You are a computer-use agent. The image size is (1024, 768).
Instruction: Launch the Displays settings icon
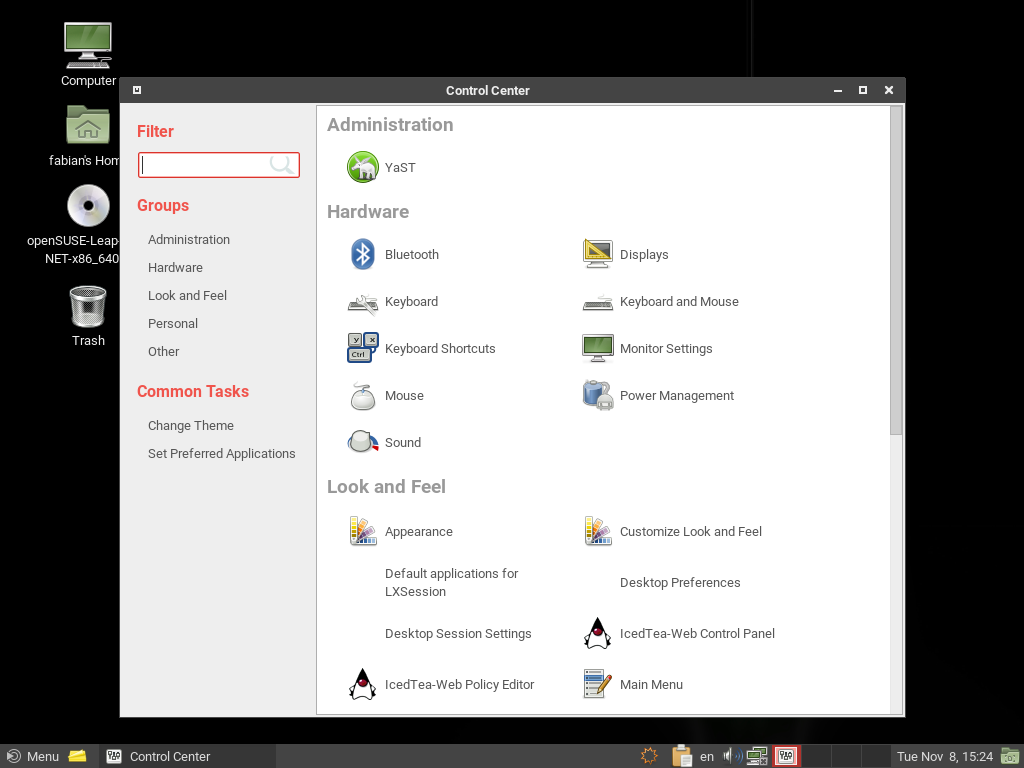(598, 254)
